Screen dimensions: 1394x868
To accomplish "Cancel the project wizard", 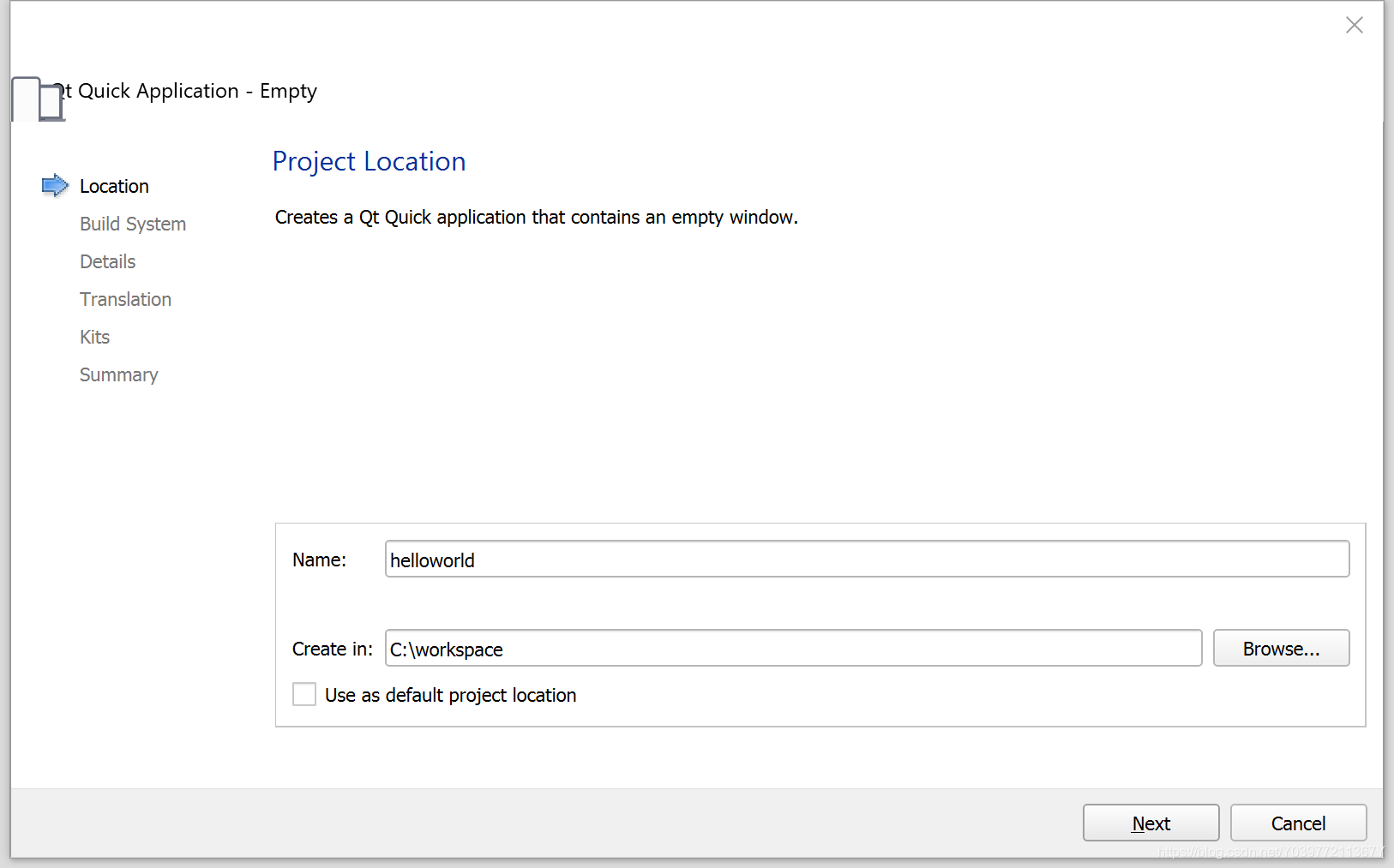I will pos(1298,823).
